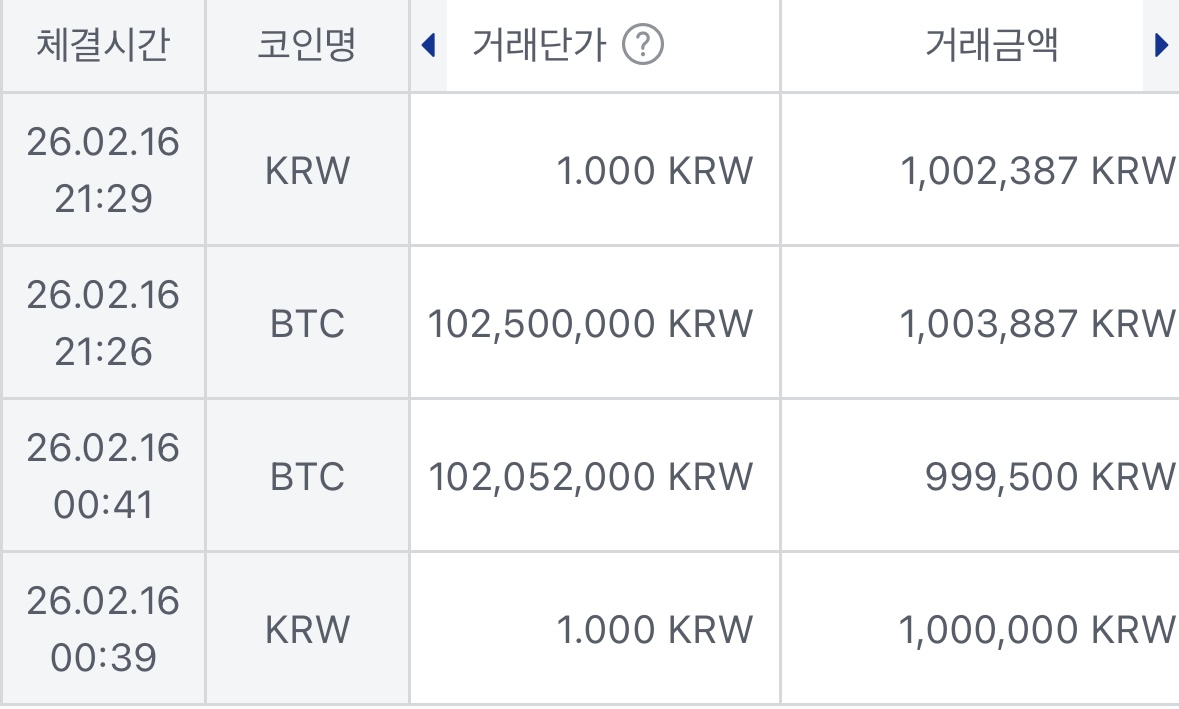Image resolution: width=1179 pixels, height=709 pixels.
Task: Select the 1,003,887 KRW trade amount
Action: click(x=1037, y=324)
